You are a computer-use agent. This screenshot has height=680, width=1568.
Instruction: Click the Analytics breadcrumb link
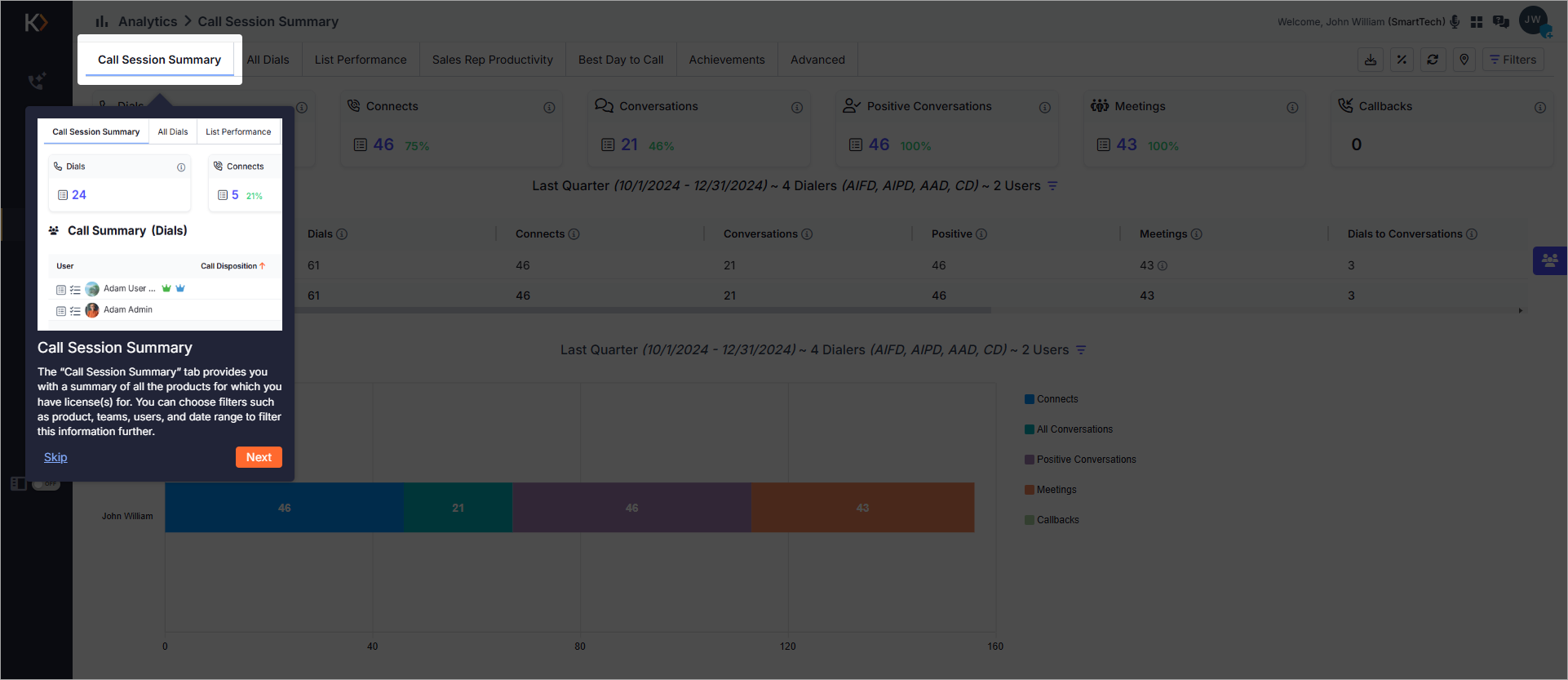coord(148,21)
